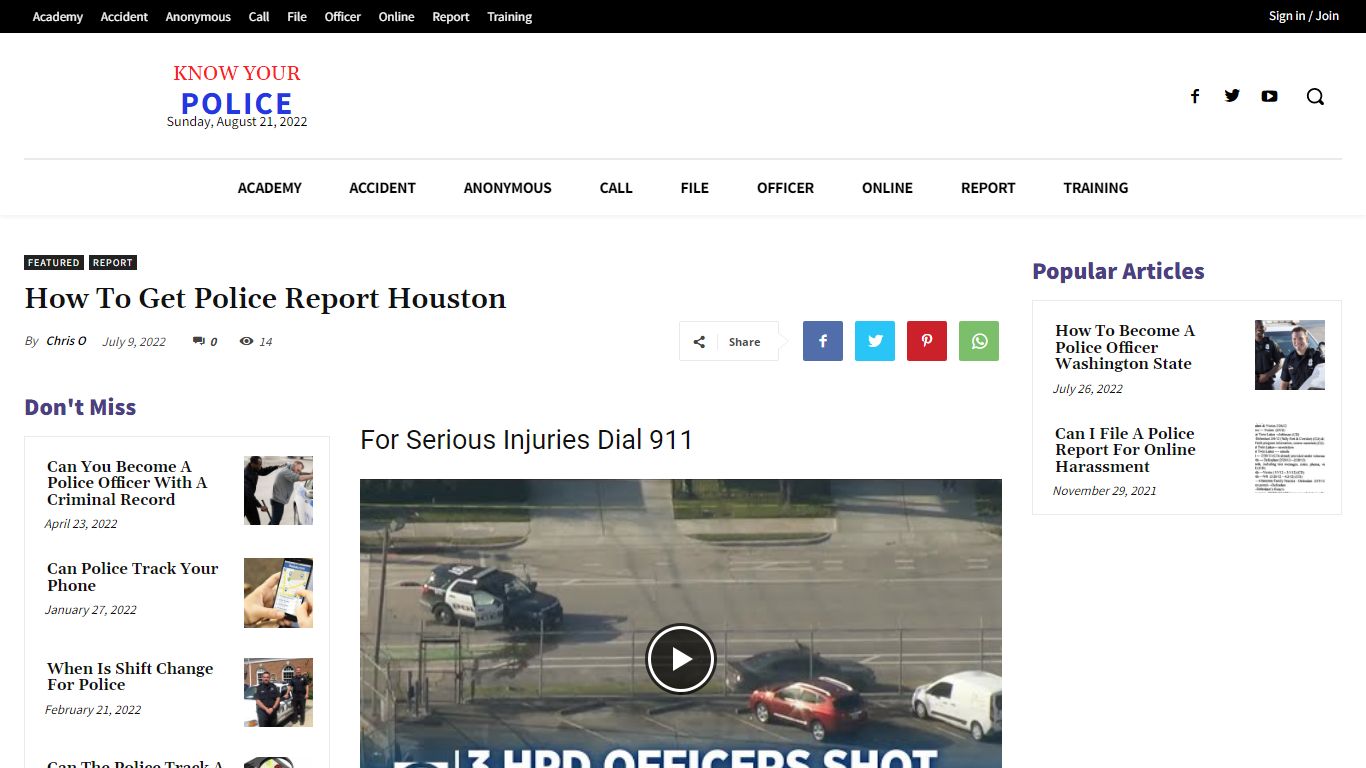Open Can You Become A Police Officer article
Screen dimensions: 1366x768
coord(127,483)
